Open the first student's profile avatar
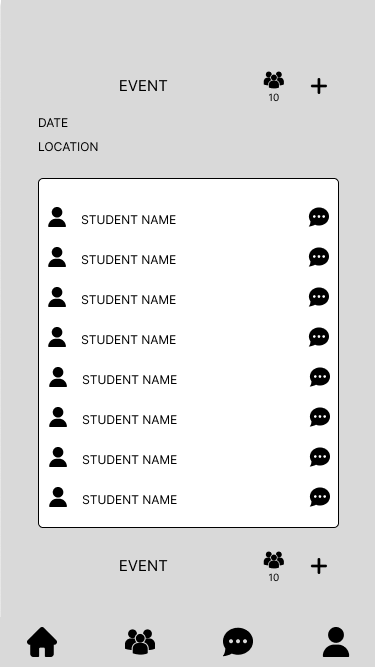 coord(57,217)
